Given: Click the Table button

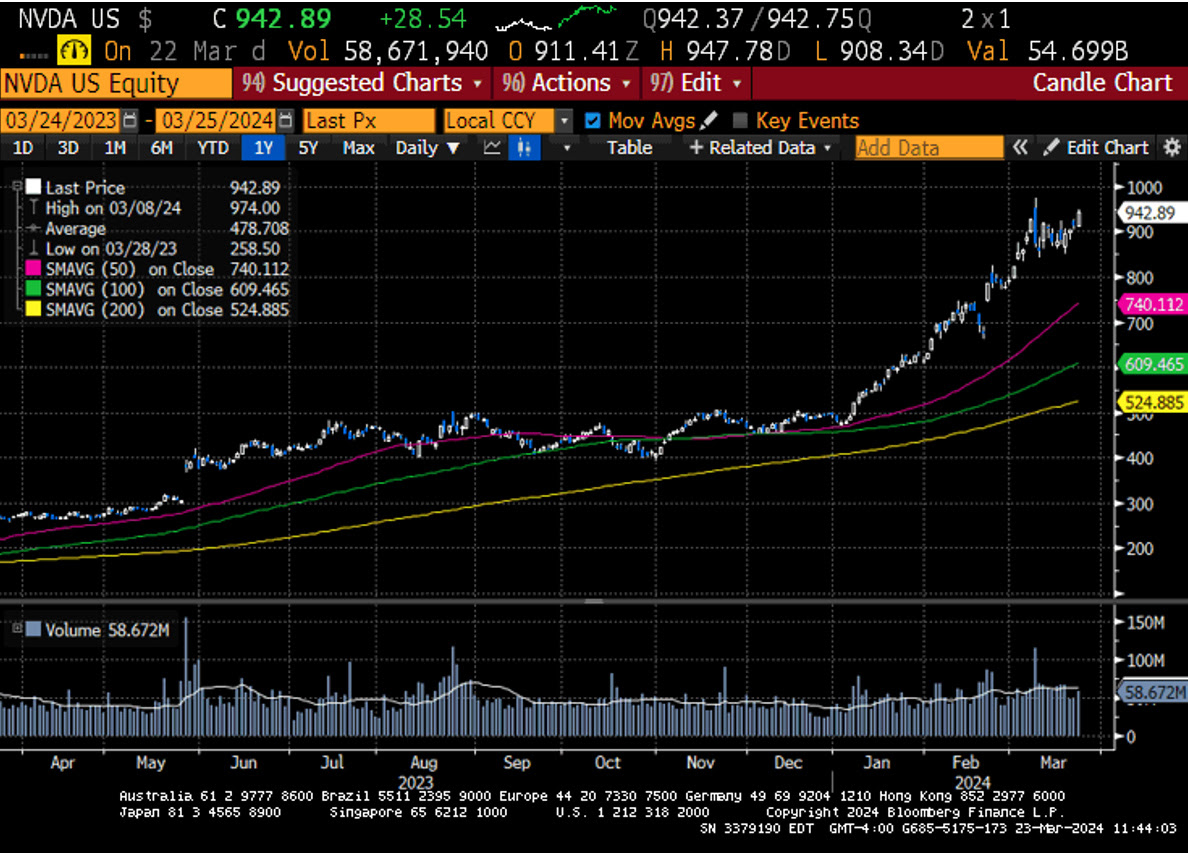Looking at the screenshot, I should click(x=629, y=148).
